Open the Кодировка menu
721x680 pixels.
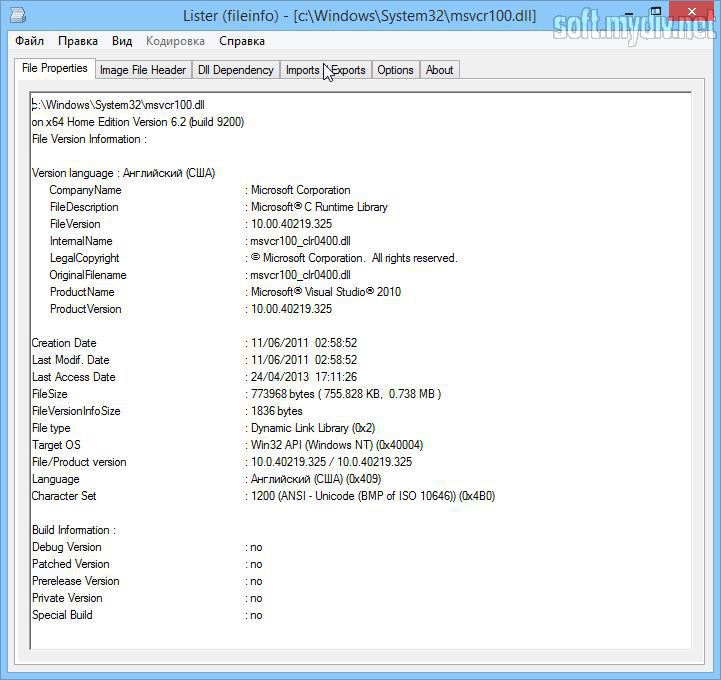click(175, 41)
